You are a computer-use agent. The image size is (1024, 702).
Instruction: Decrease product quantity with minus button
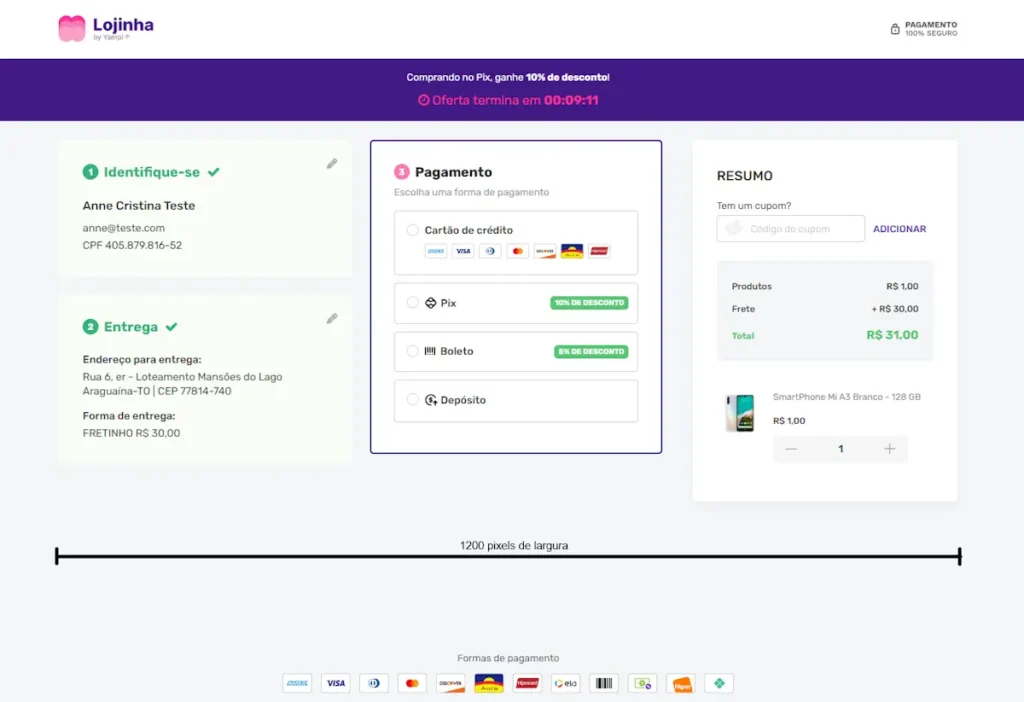point(791,449)
